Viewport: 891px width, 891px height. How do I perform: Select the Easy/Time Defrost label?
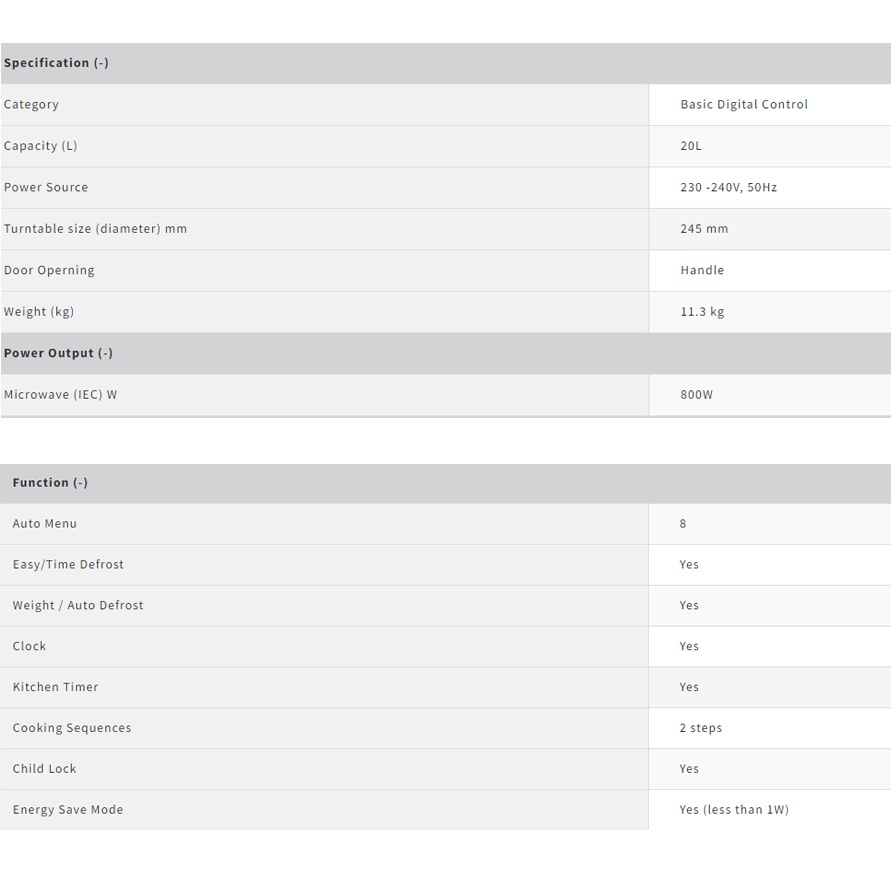pos(68,565)
